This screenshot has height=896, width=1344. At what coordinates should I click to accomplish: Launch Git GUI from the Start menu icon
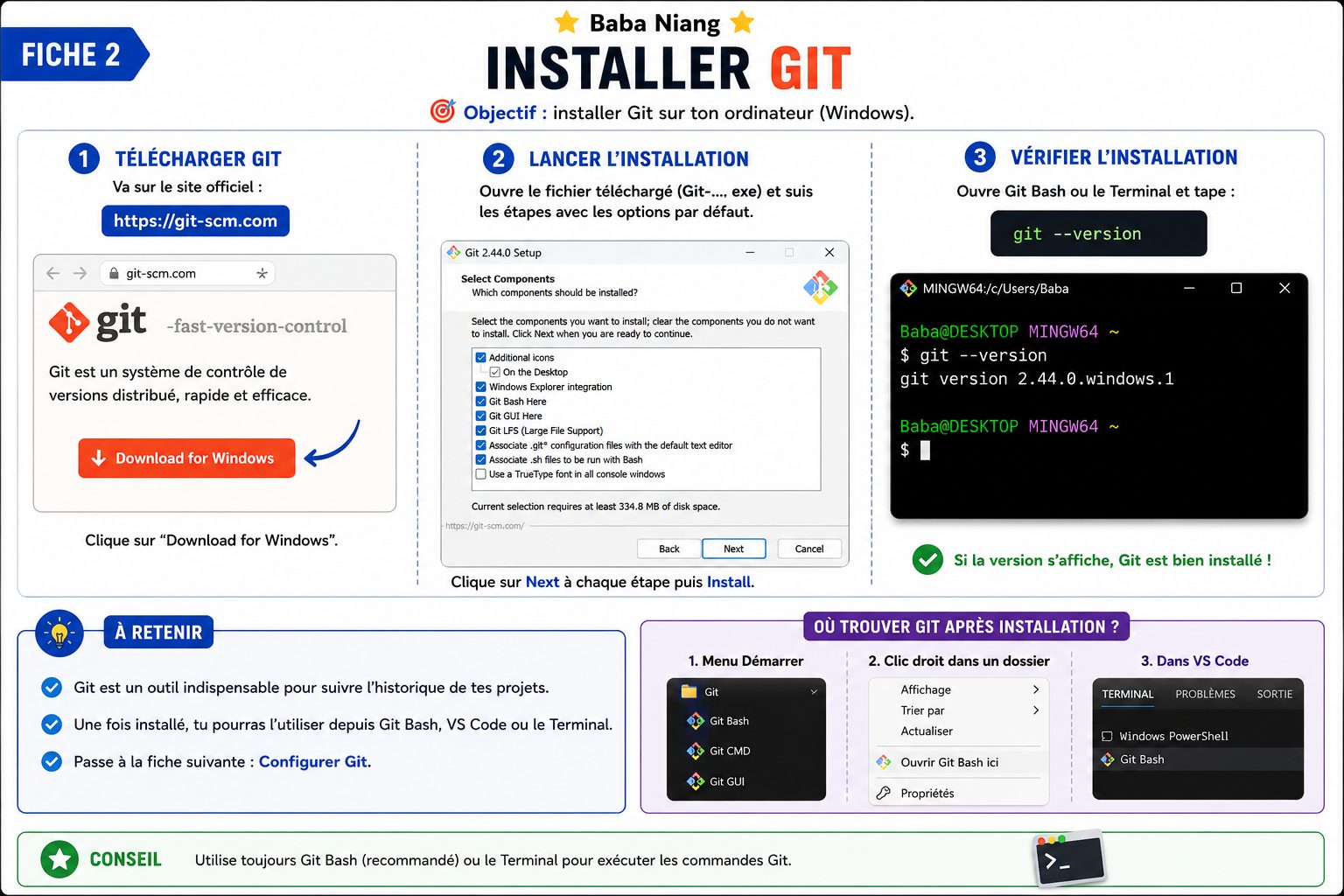(696, 781)
